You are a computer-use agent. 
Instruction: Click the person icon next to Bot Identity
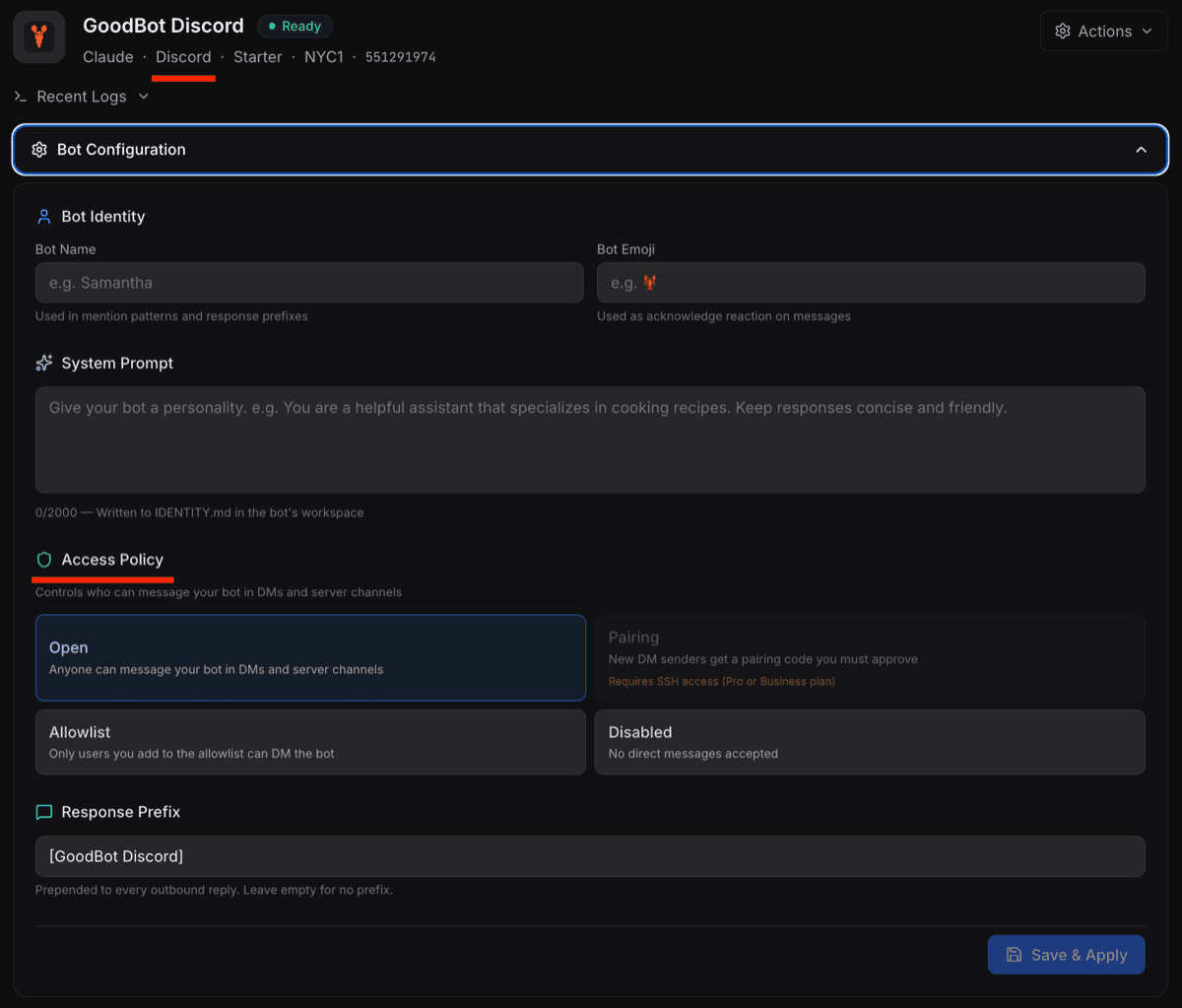[43, 216]
